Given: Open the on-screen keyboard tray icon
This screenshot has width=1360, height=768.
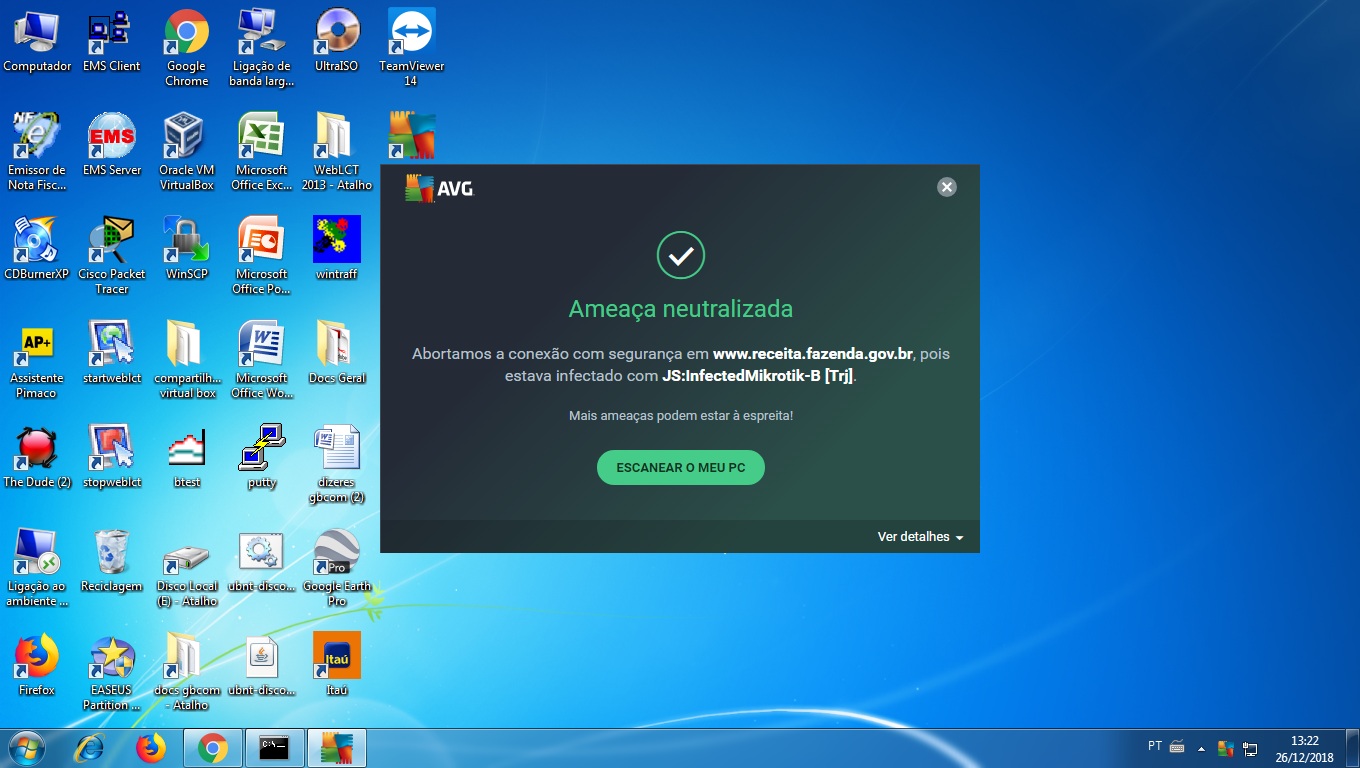Looking at the screenshot, I should coord(1177,747).
